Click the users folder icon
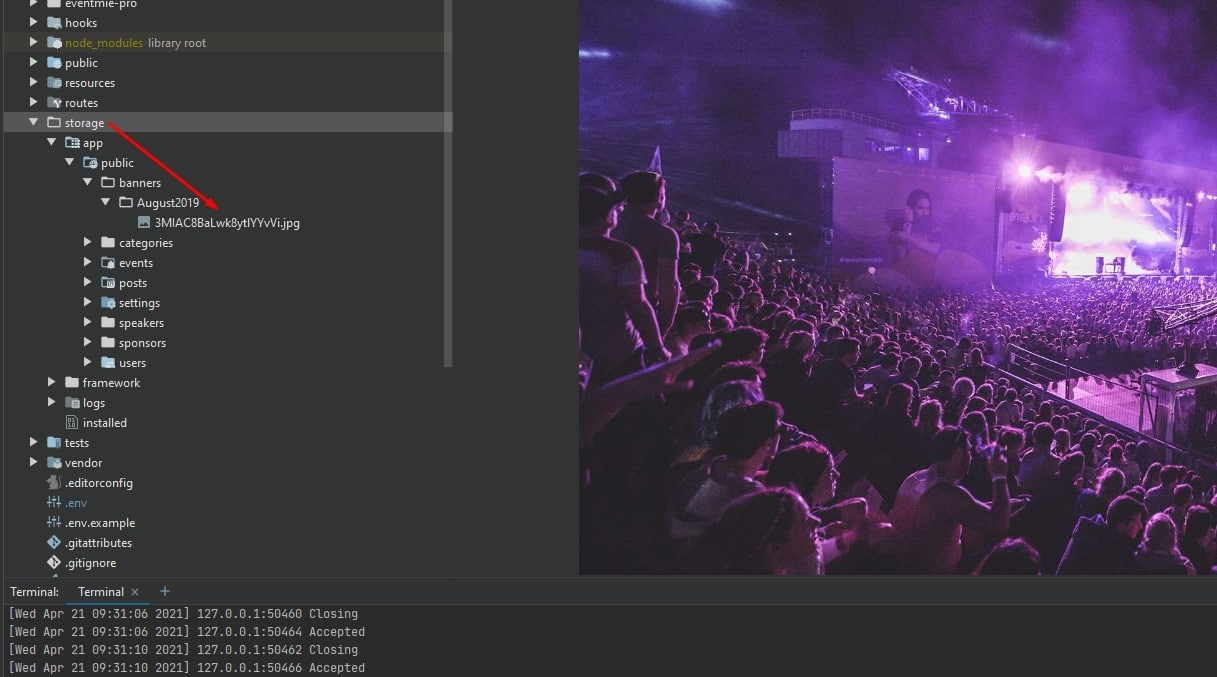 [x=108, y=363]
